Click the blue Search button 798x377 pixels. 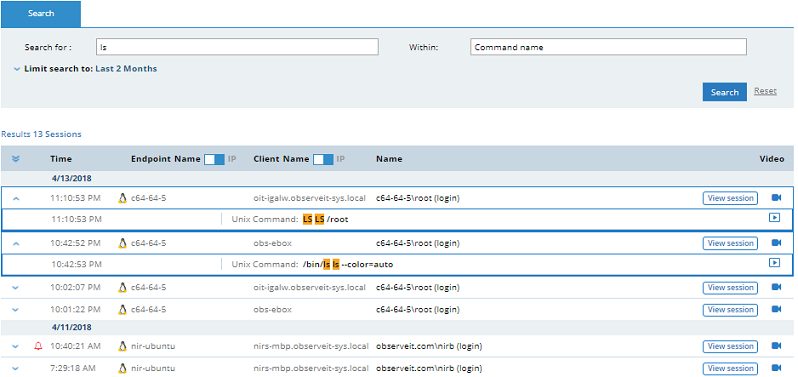click(x=725, y=92)
